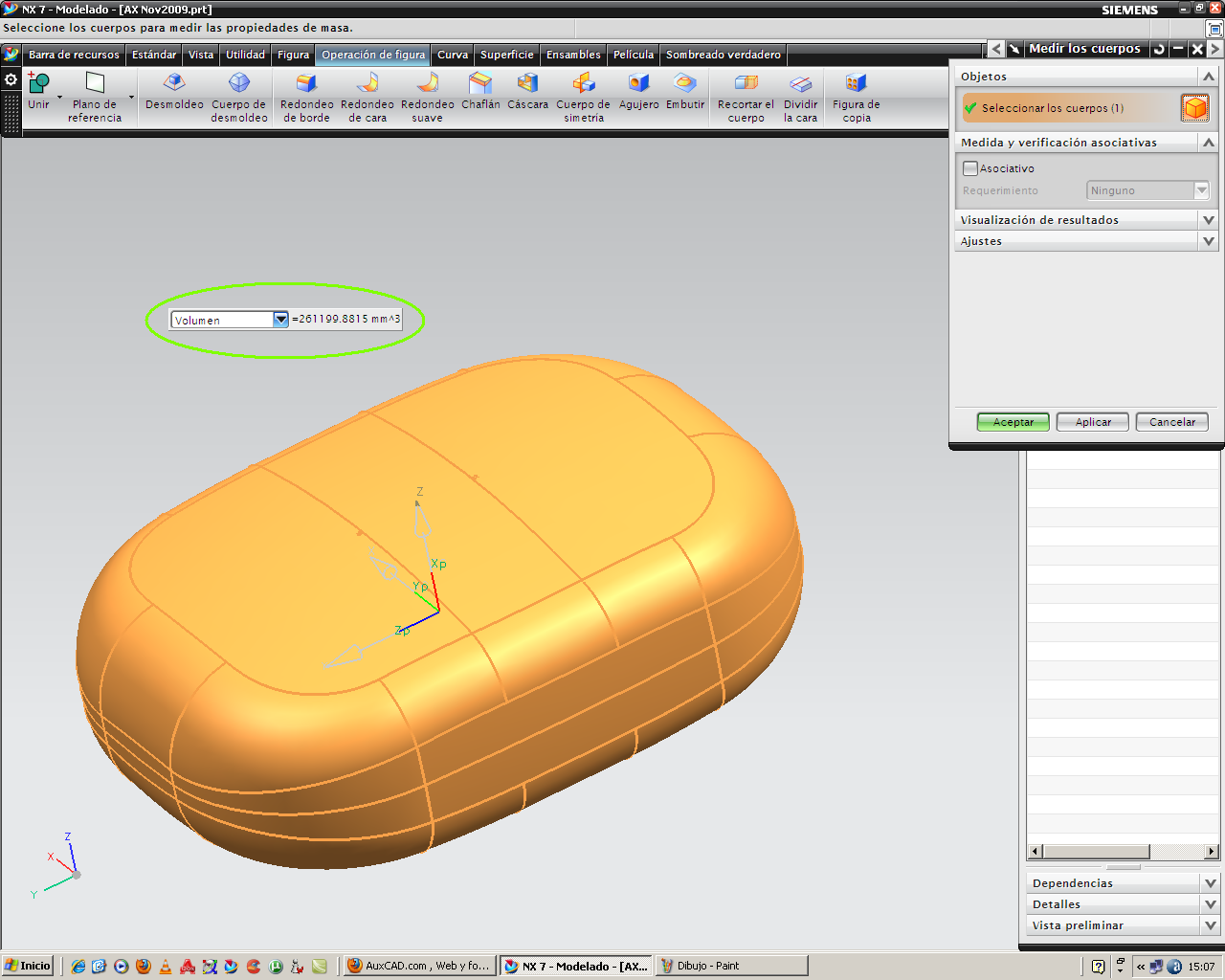The width and height of the screenshot is (1225, 980).
Task: Enable the Asociativo checkbox
Action: point(970,168)
